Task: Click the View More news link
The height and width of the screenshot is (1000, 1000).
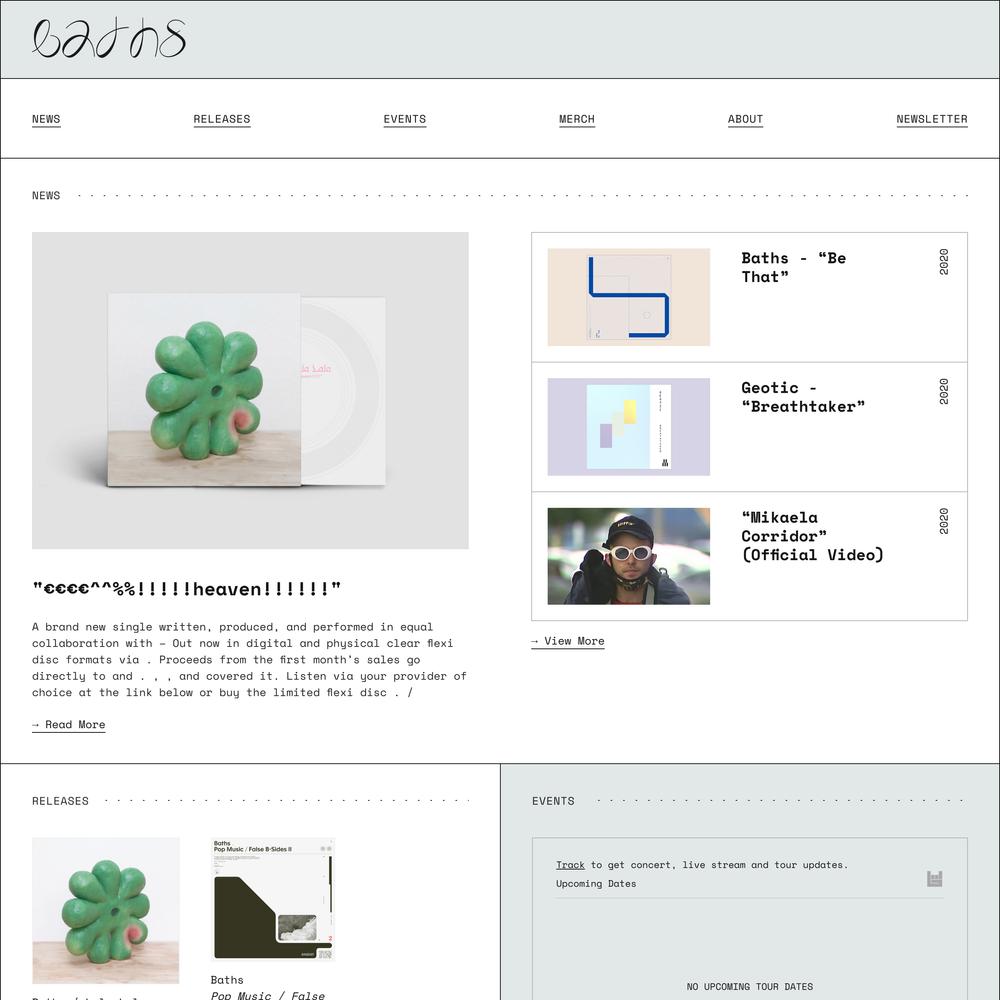Action: [568, 641]
